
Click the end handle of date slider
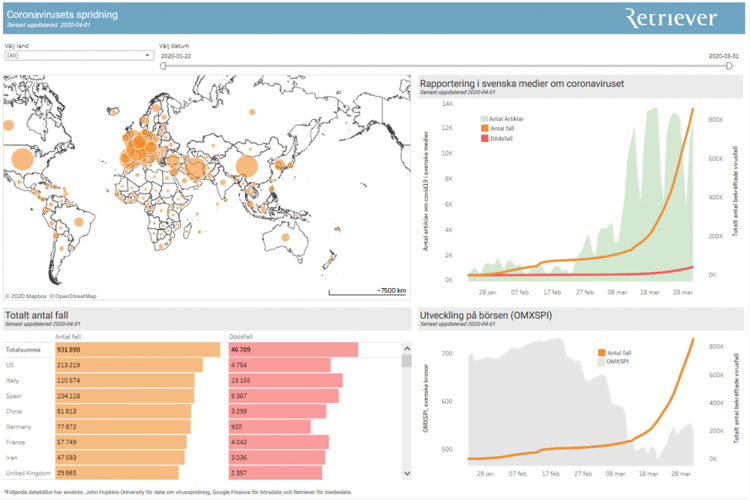(x=729, y=66)
